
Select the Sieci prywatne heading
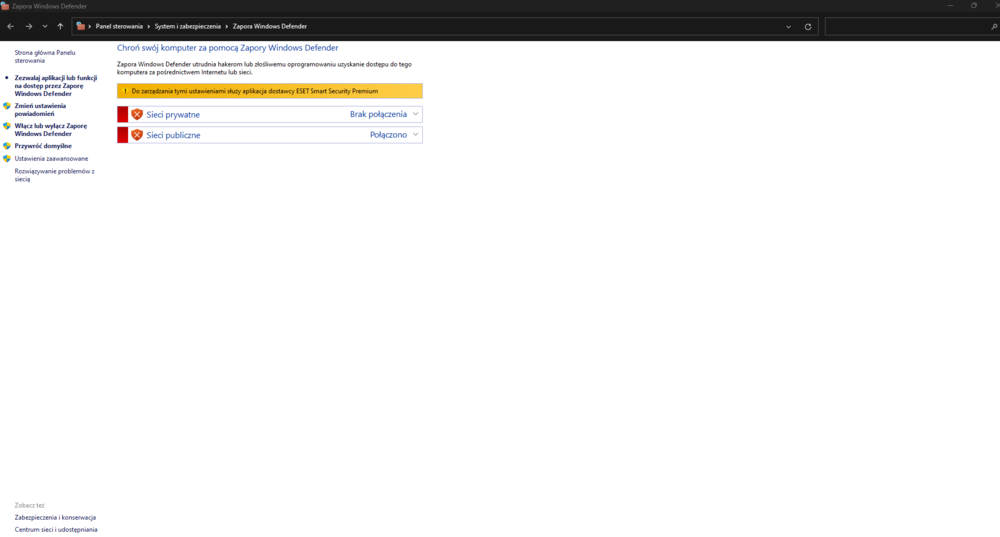pyautogui.click(x=173, y=115)
